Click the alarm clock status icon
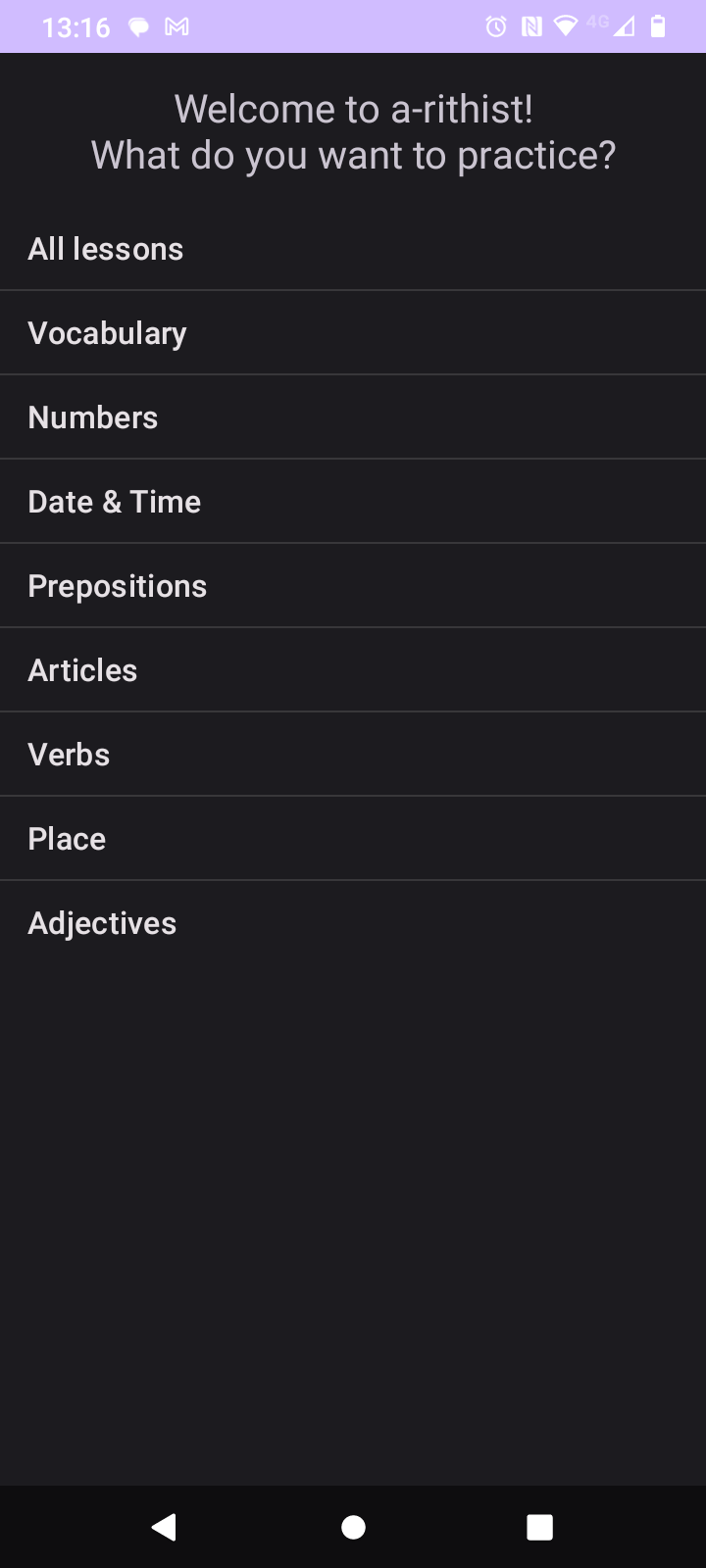 pyautogui.click(x=497, y=26)
